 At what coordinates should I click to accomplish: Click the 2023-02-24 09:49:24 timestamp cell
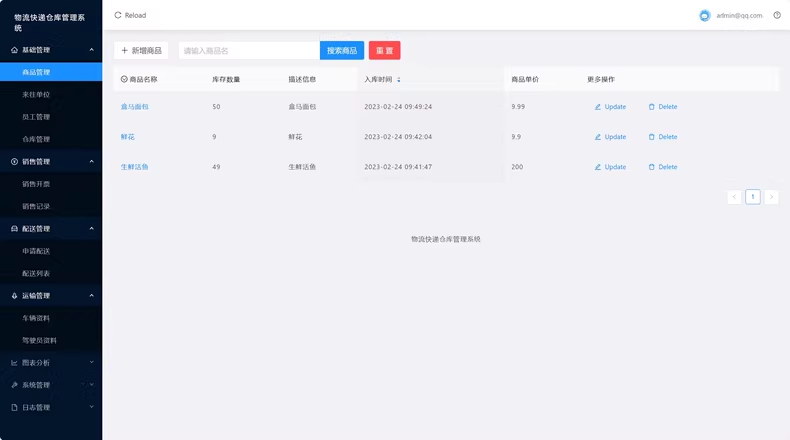point(398,107)
